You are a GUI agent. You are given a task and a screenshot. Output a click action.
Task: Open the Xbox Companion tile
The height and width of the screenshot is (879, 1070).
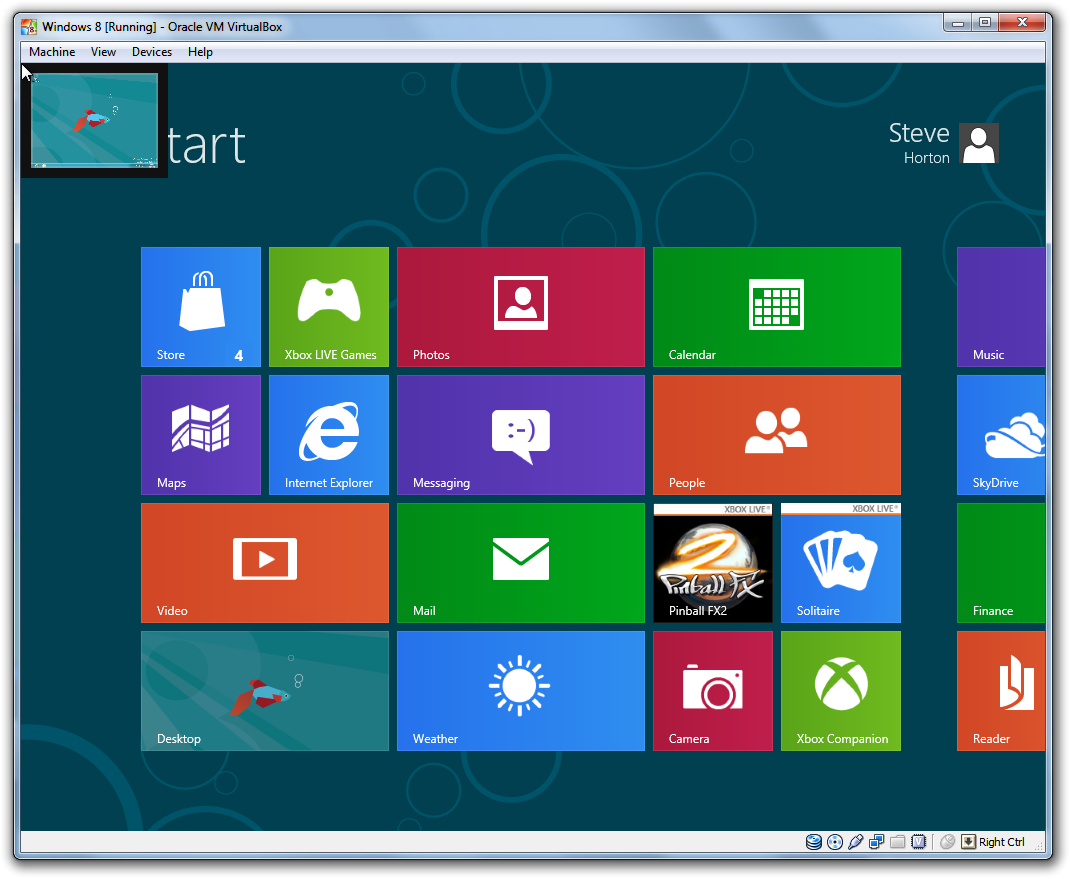(x=841, y=691)
